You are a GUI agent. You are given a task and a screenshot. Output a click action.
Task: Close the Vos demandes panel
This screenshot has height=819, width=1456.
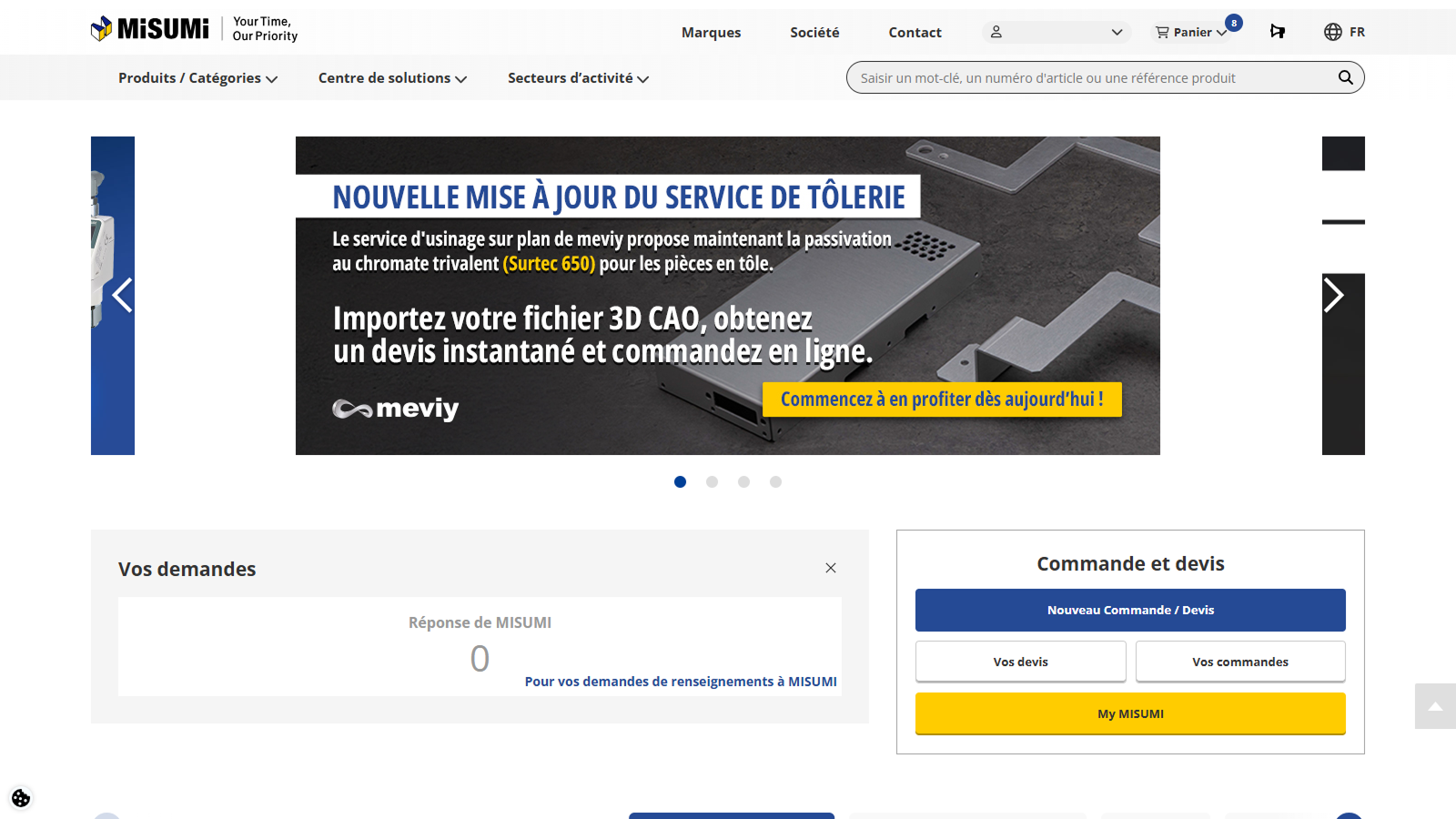[830, 568]
